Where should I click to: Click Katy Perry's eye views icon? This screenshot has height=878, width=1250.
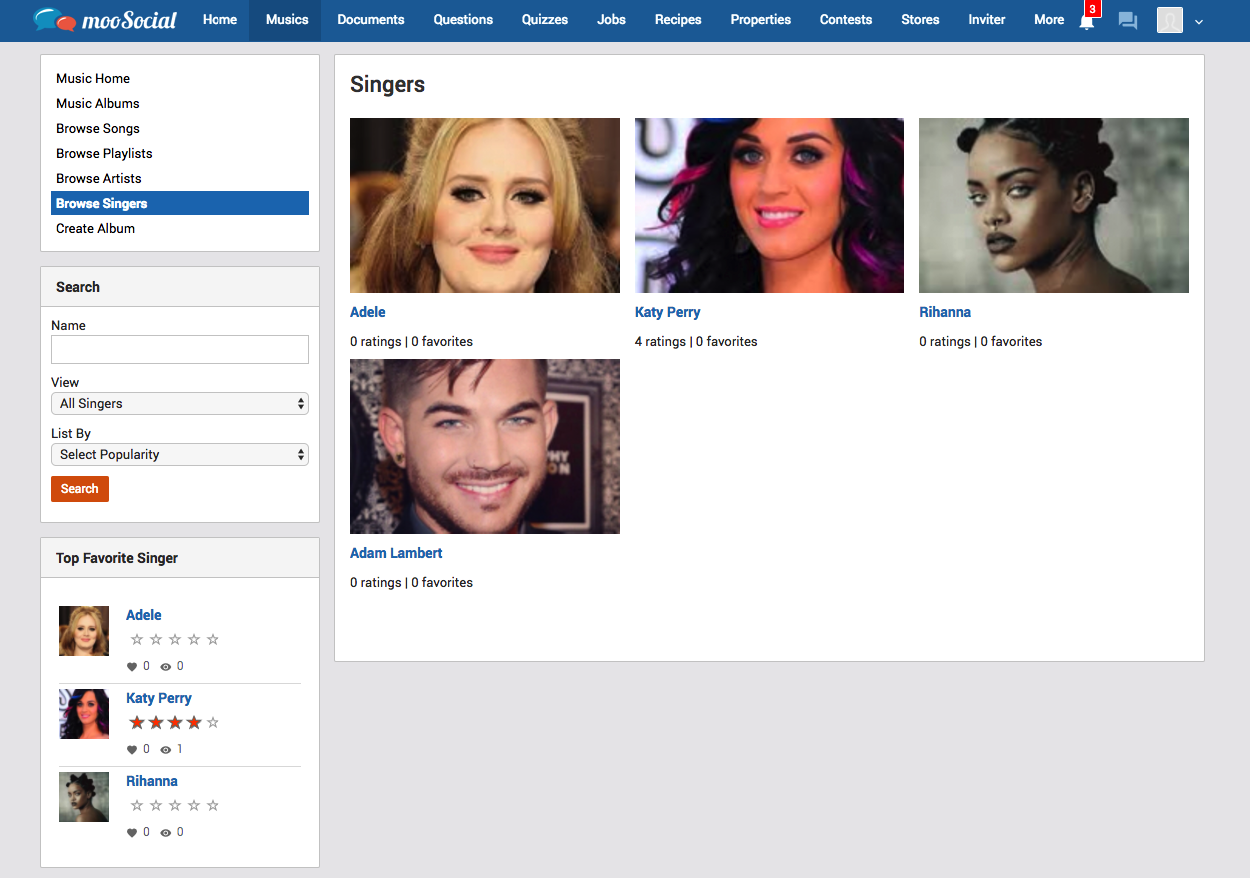(165, 749)
